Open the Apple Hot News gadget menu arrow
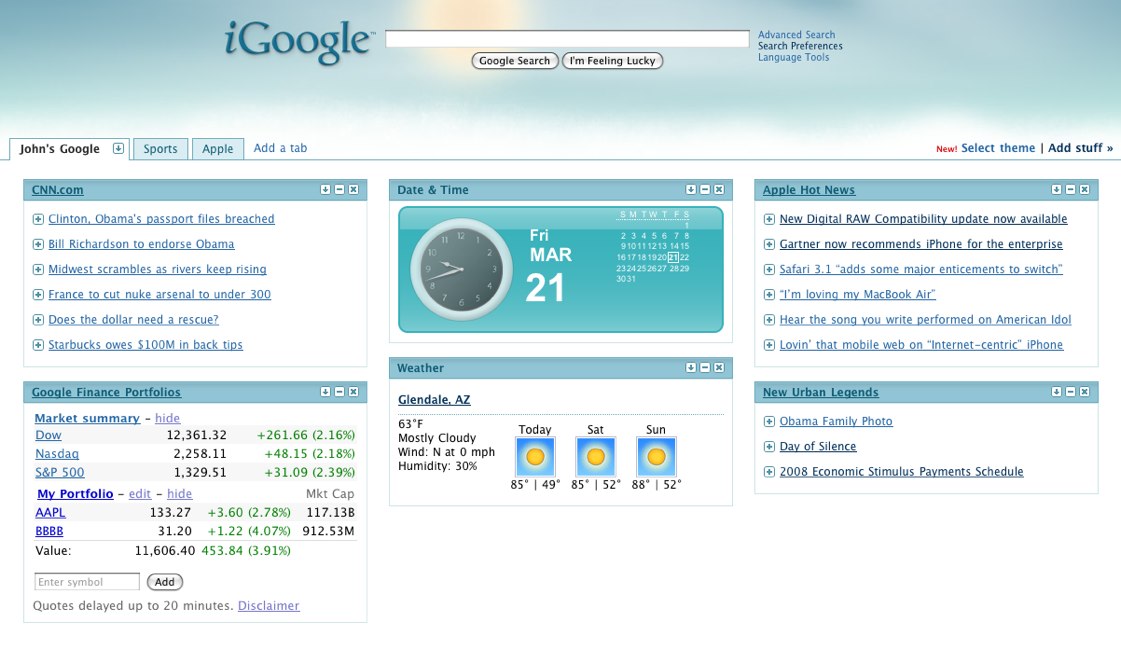 (x=1056, y=189)
